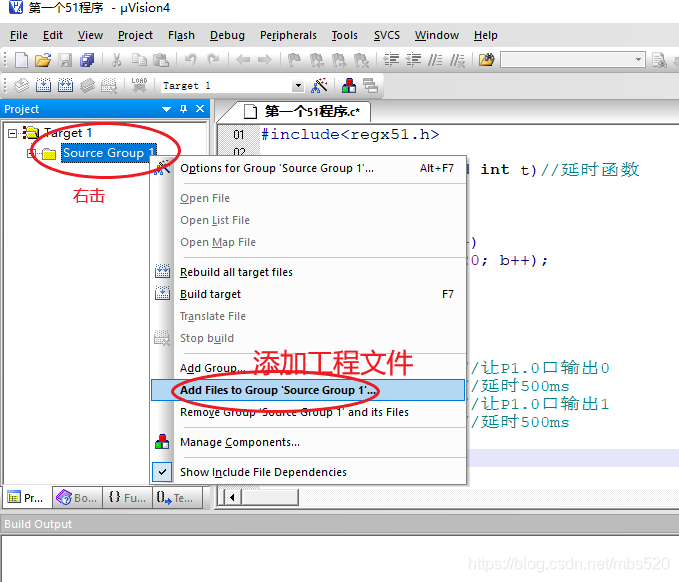
Task: Click the Redo arrow icon
Action: click(x=213, y=59)
